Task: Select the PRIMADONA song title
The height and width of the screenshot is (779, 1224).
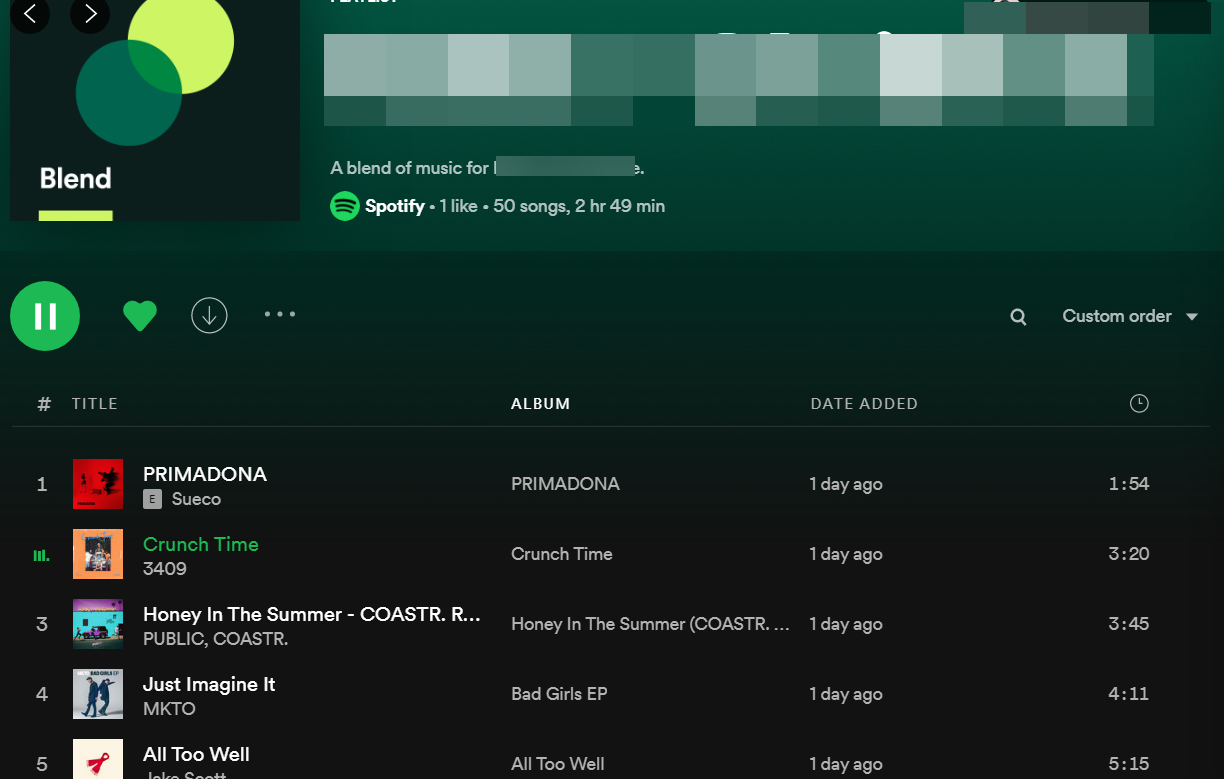Action: [x=205, y=474]
